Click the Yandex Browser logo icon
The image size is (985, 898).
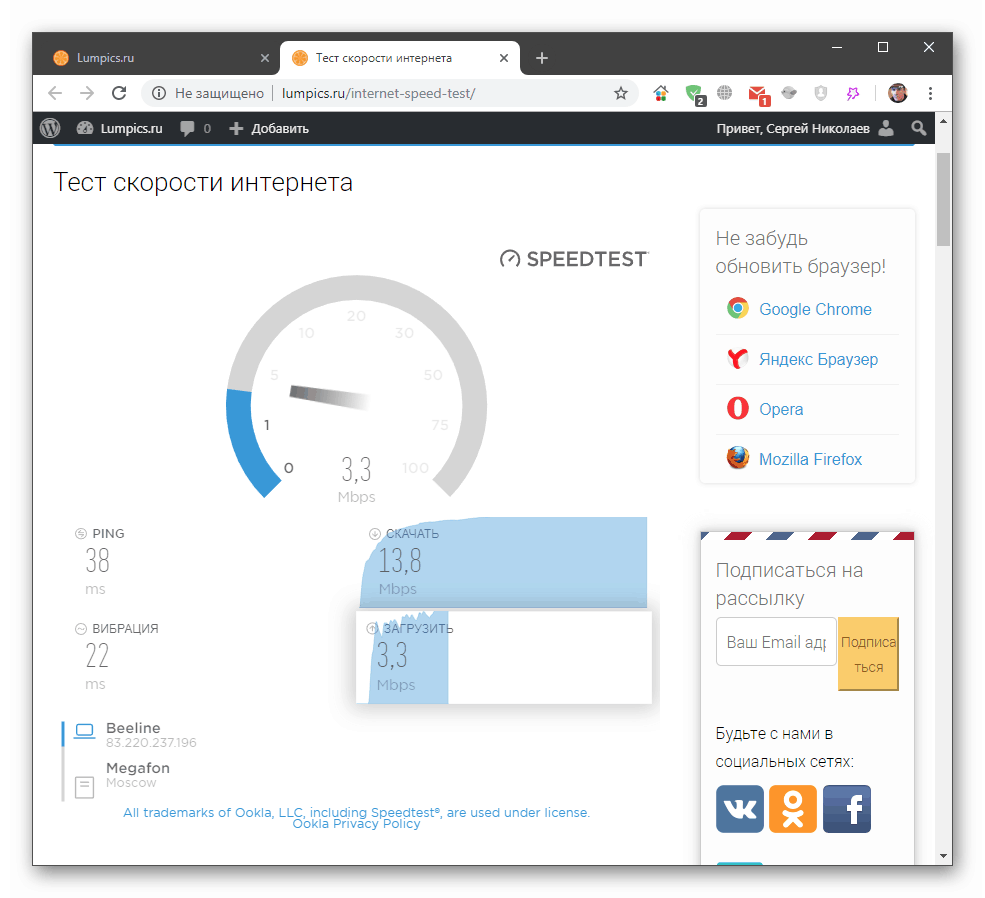click(737, 359)
